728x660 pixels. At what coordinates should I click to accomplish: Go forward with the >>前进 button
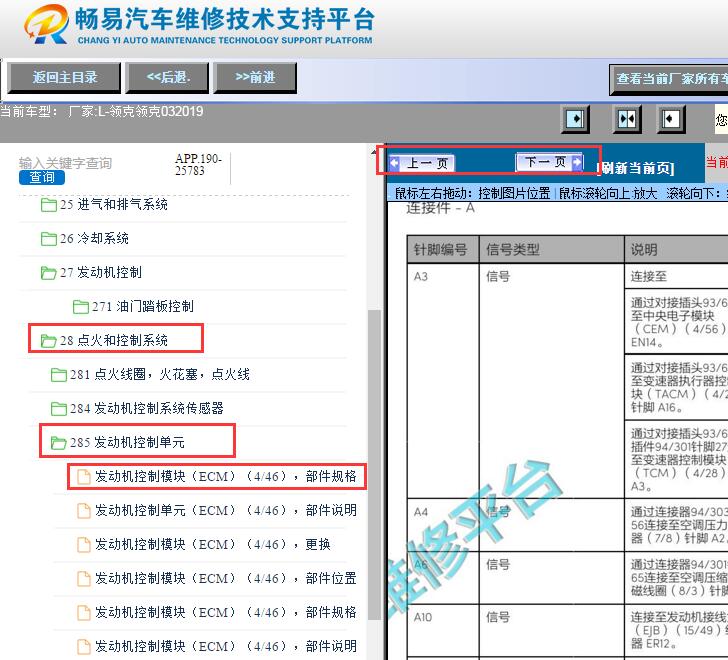(x=255, y=78)
